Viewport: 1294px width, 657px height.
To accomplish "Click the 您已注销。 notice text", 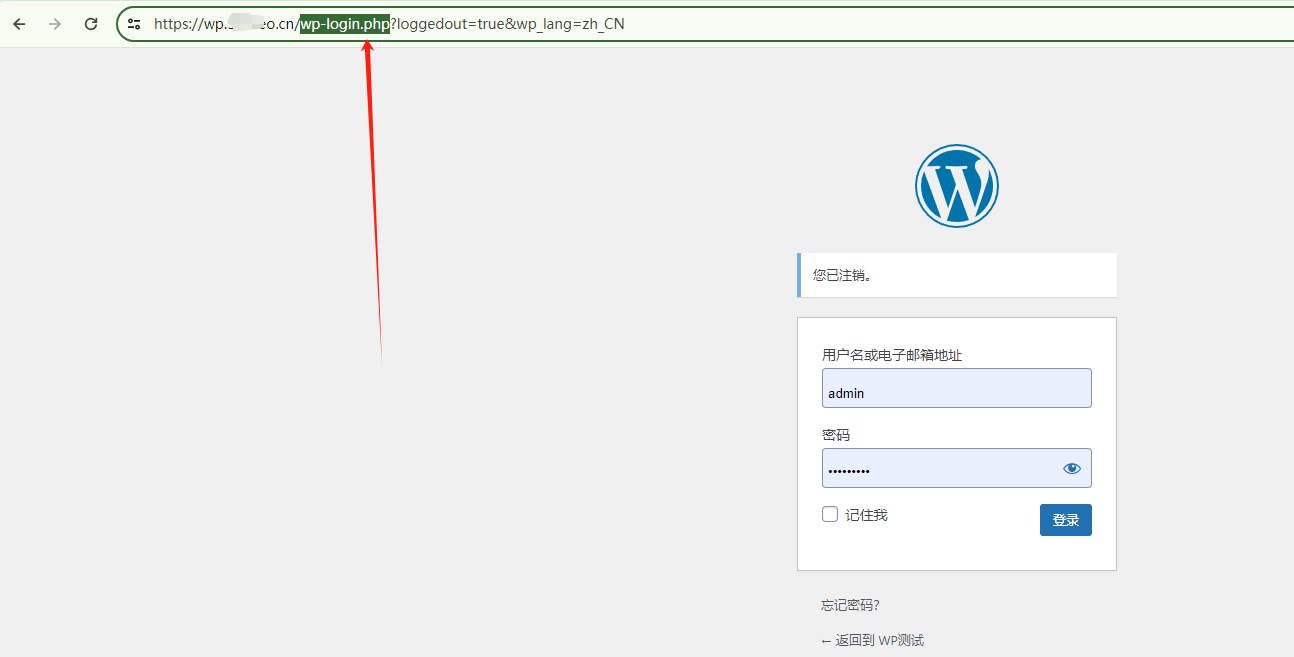I will tap(842, 275).
